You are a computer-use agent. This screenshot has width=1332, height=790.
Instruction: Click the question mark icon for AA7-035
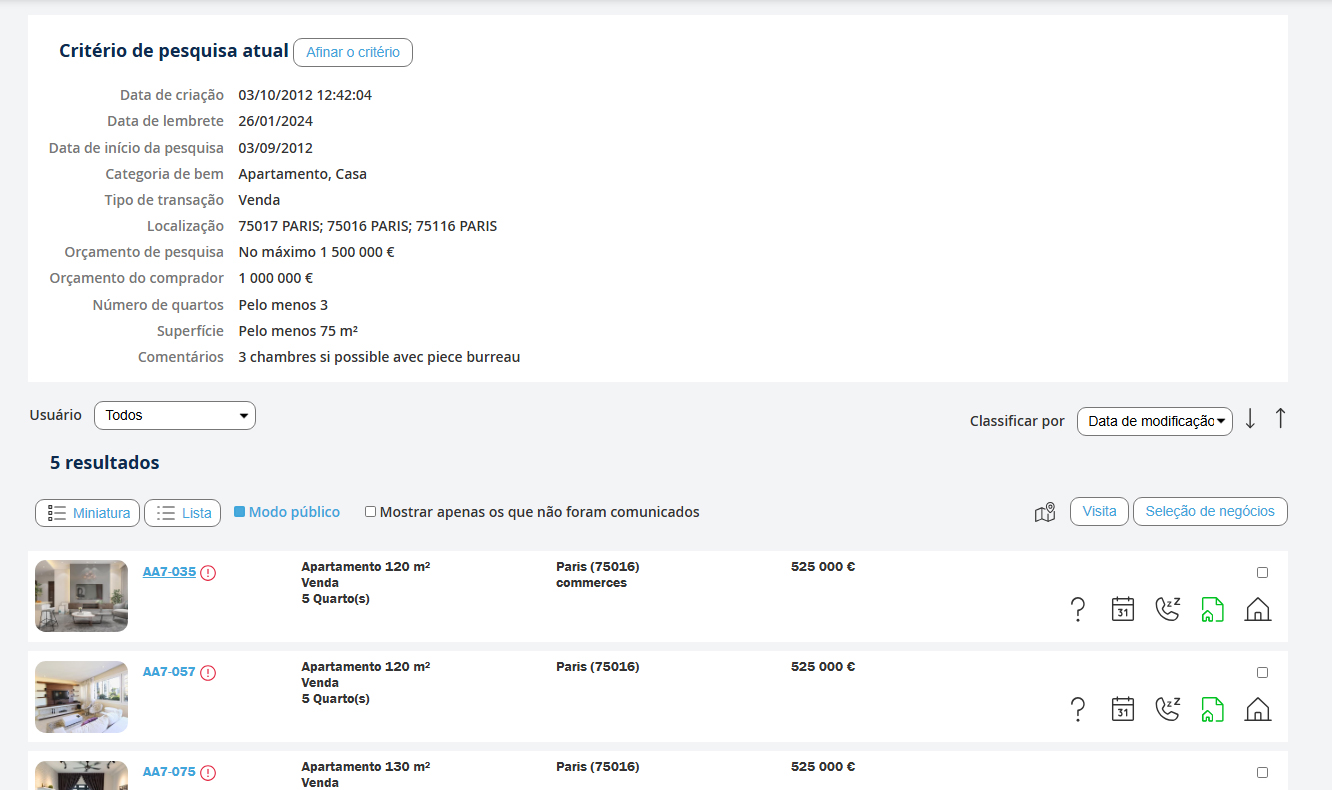coord(1077,609)
